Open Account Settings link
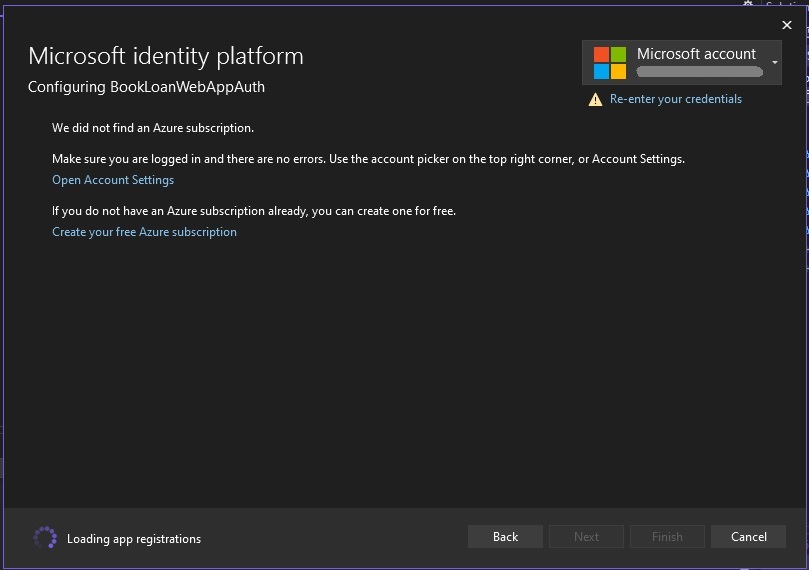The width and height of the screenshot is (809, 570). (x=113, y=180)
